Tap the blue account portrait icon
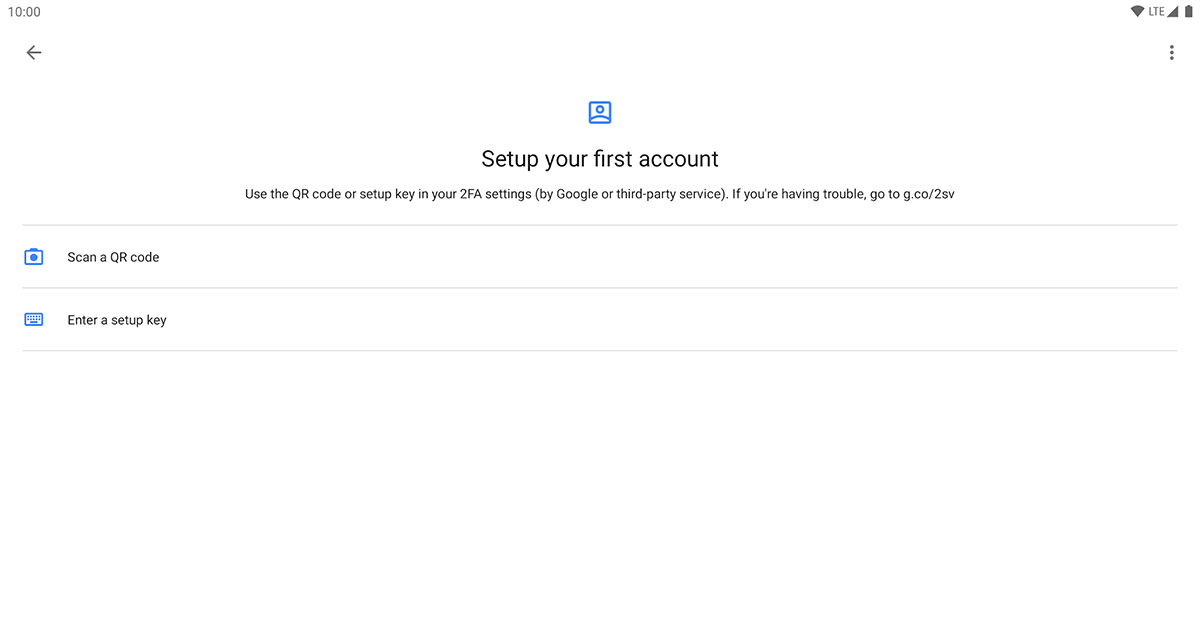Screen dimensions: 1200x628 click(600, 112)
